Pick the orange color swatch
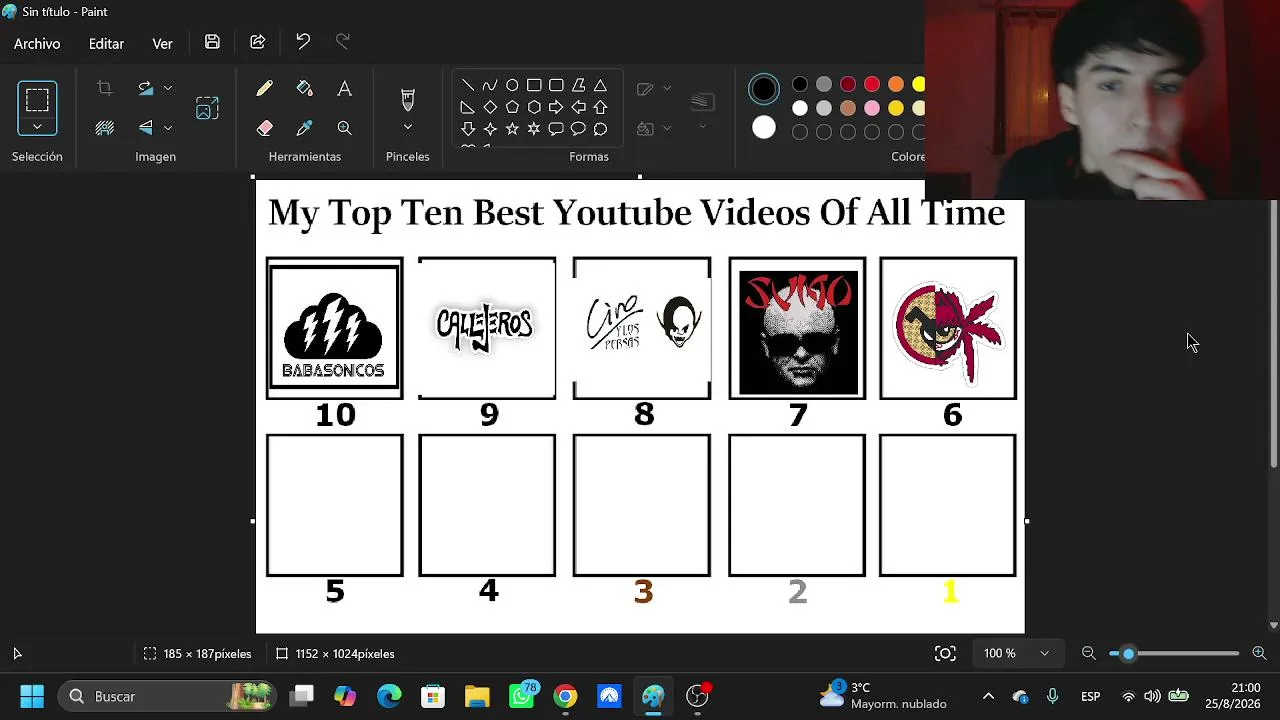The image size is (1280, 720). [x=896, y=84]
